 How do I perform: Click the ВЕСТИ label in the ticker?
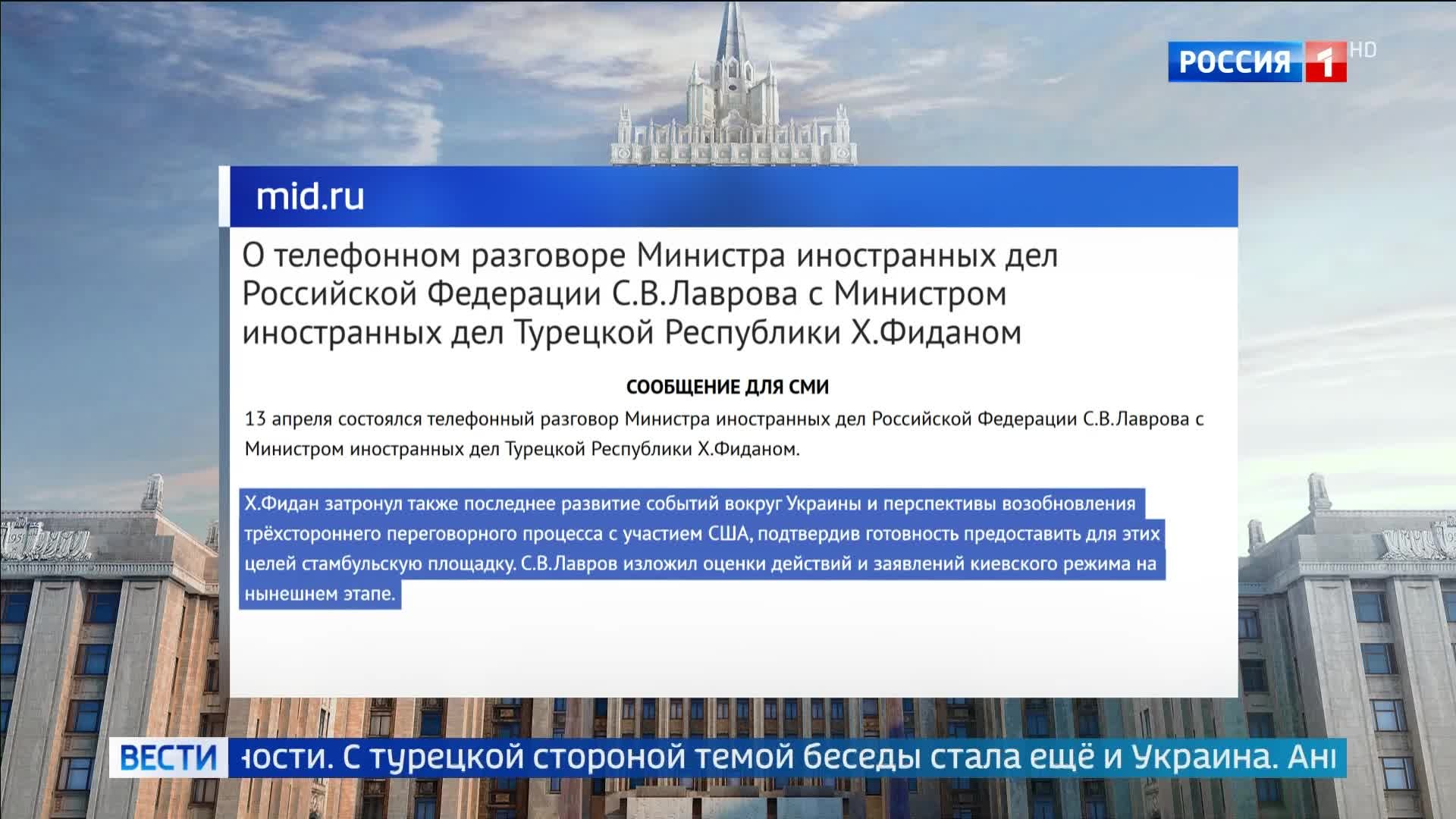tap(169, 758)
